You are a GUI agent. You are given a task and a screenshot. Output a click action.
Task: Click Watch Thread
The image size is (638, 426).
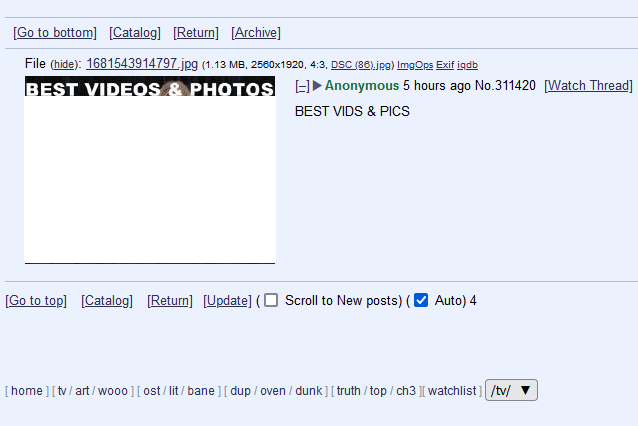tap(588, 85)
